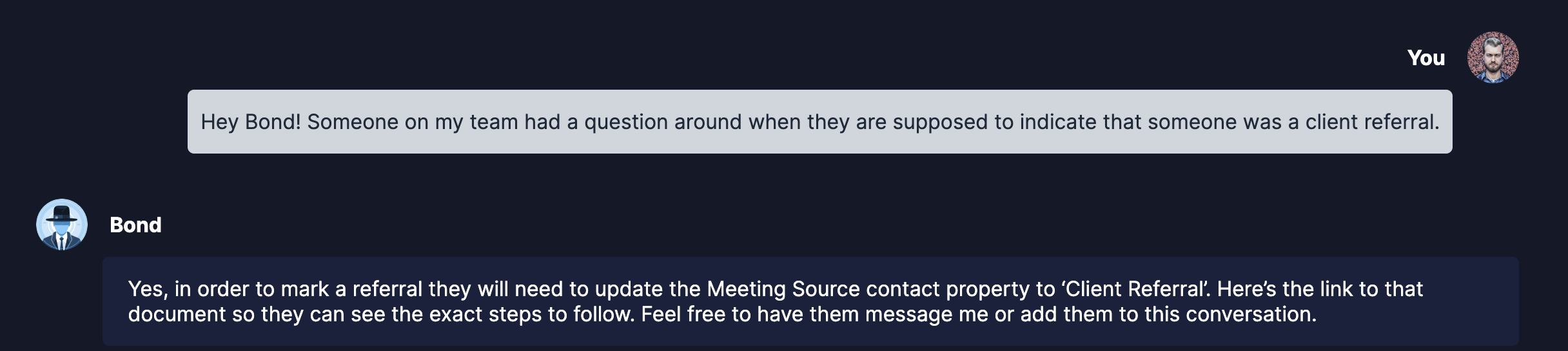
Task: Open Bond's avatar with the hat
Action: point(62,225)
